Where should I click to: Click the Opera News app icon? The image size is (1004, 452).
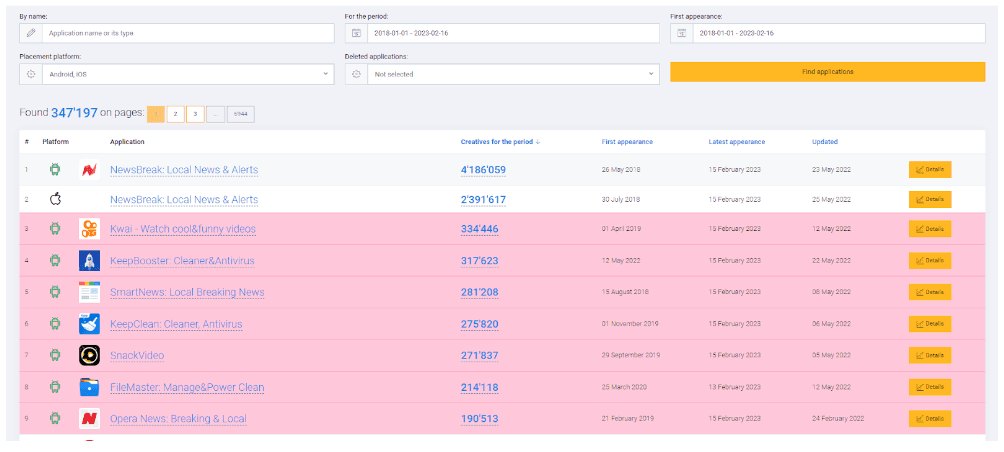point(89,419)
